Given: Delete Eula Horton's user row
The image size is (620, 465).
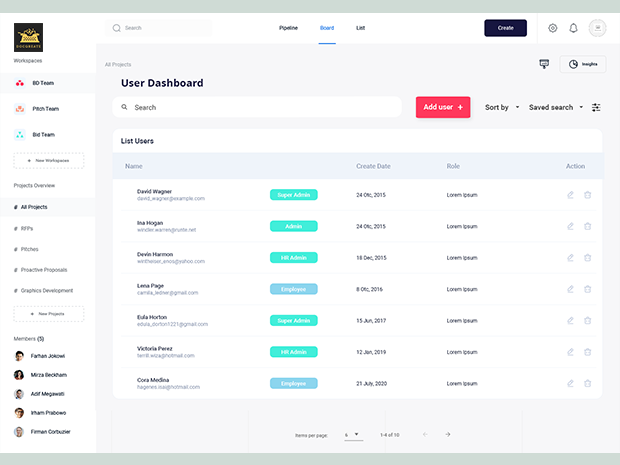Looking at the screenshot, I should tap(588, 321).
